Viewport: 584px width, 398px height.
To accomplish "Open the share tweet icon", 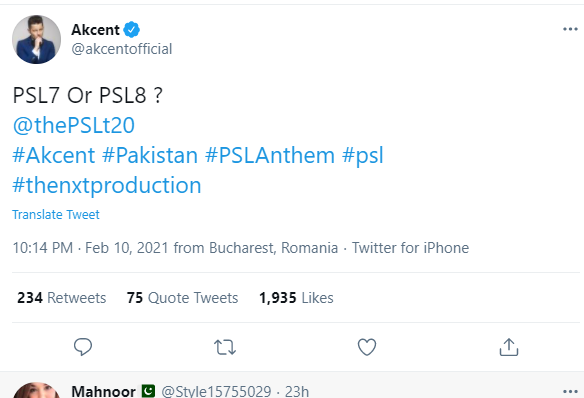I will [x=509, y=347].
